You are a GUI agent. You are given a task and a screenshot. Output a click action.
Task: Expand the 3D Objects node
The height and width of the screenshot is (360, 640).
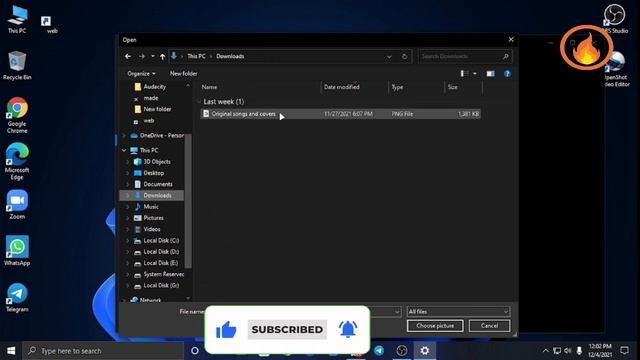(x=127, y=162)
